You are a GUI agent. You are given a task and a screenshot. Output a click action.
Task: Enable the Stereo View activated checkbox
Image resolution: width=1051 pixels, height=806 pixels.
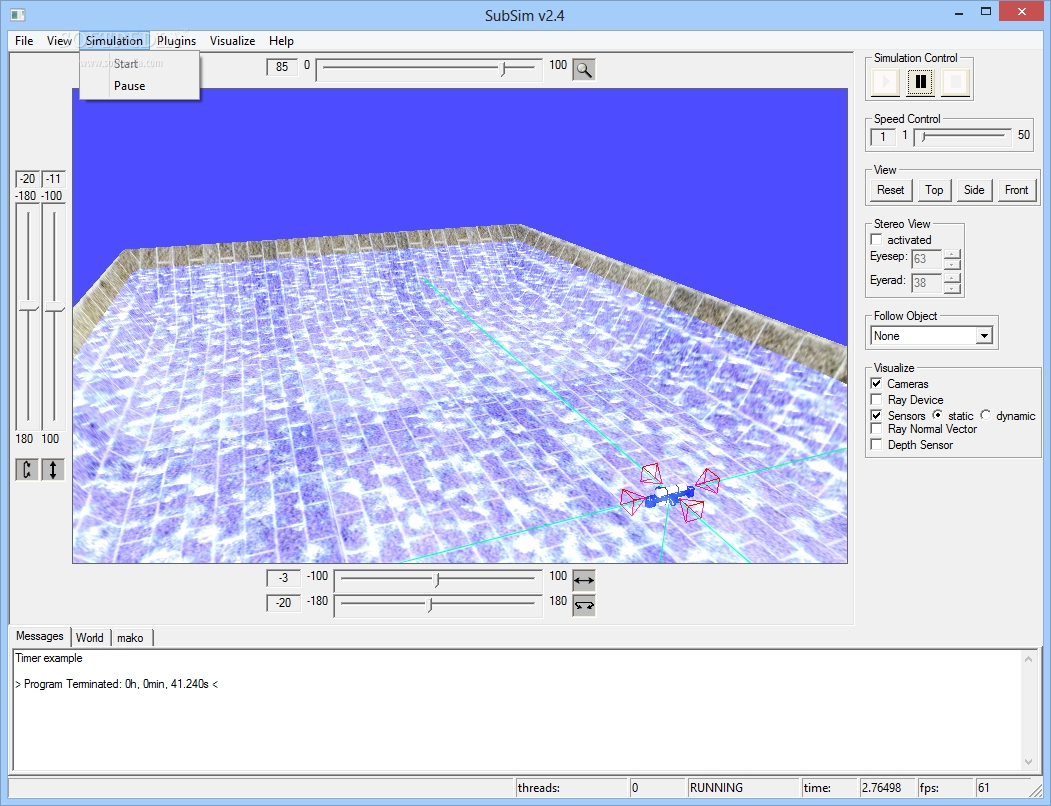coord(876,239)
